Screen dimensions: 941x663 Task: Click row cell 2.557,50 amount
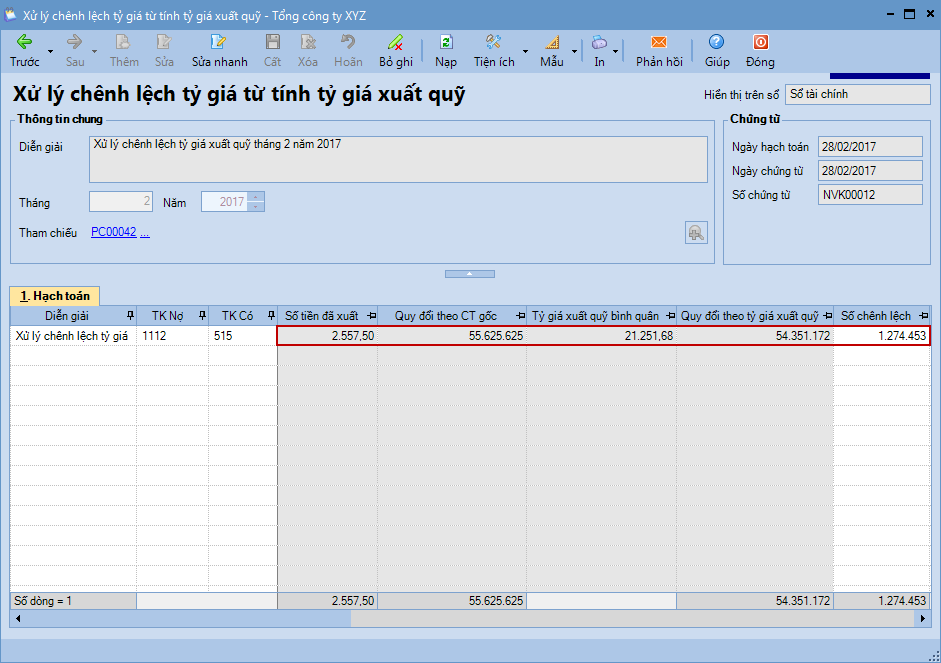328,335
